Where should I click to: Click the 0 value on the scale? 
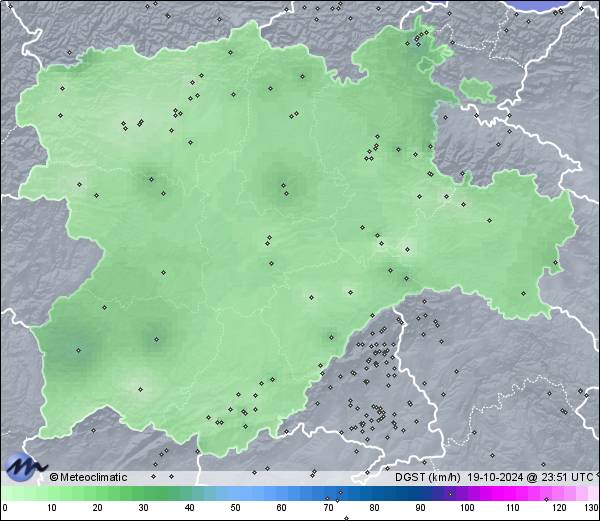[x=5, y=508]
